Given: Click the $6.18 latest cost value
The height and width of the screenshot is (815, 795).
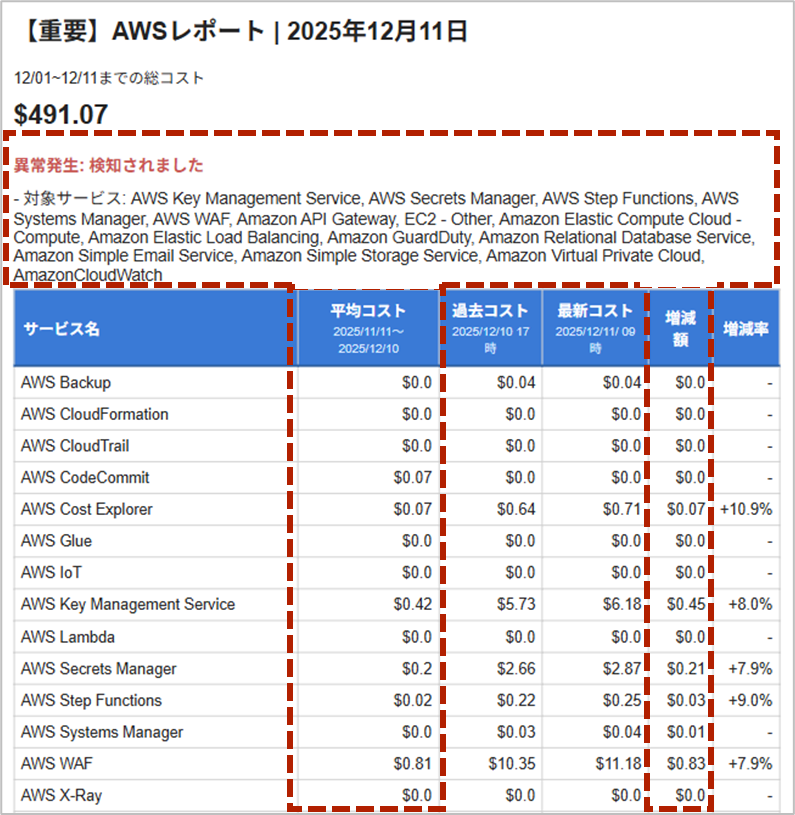Looking at the screenshot, I should click(621, 604).
